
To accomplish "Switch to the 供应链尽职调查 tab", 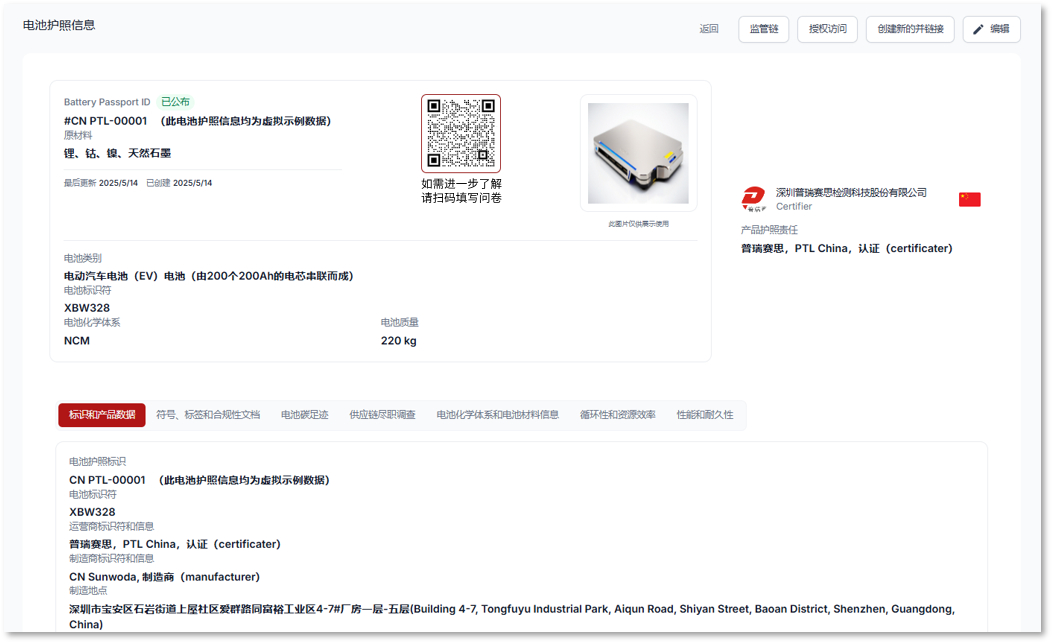I will click(382, 415).
